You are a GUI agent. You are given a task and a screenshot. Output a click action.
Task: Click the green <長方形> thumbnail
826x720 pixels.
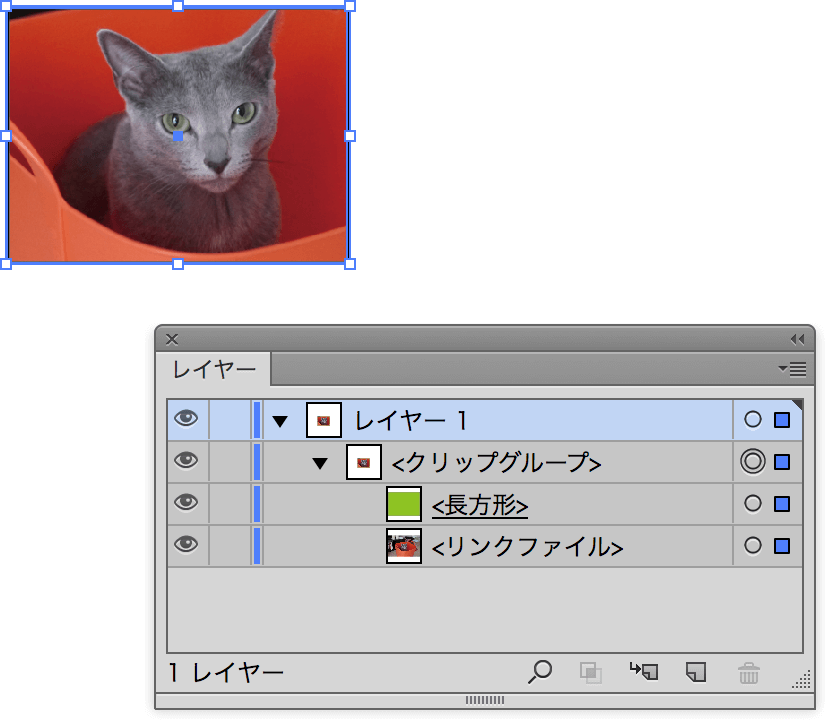click(x=404, y=504)
